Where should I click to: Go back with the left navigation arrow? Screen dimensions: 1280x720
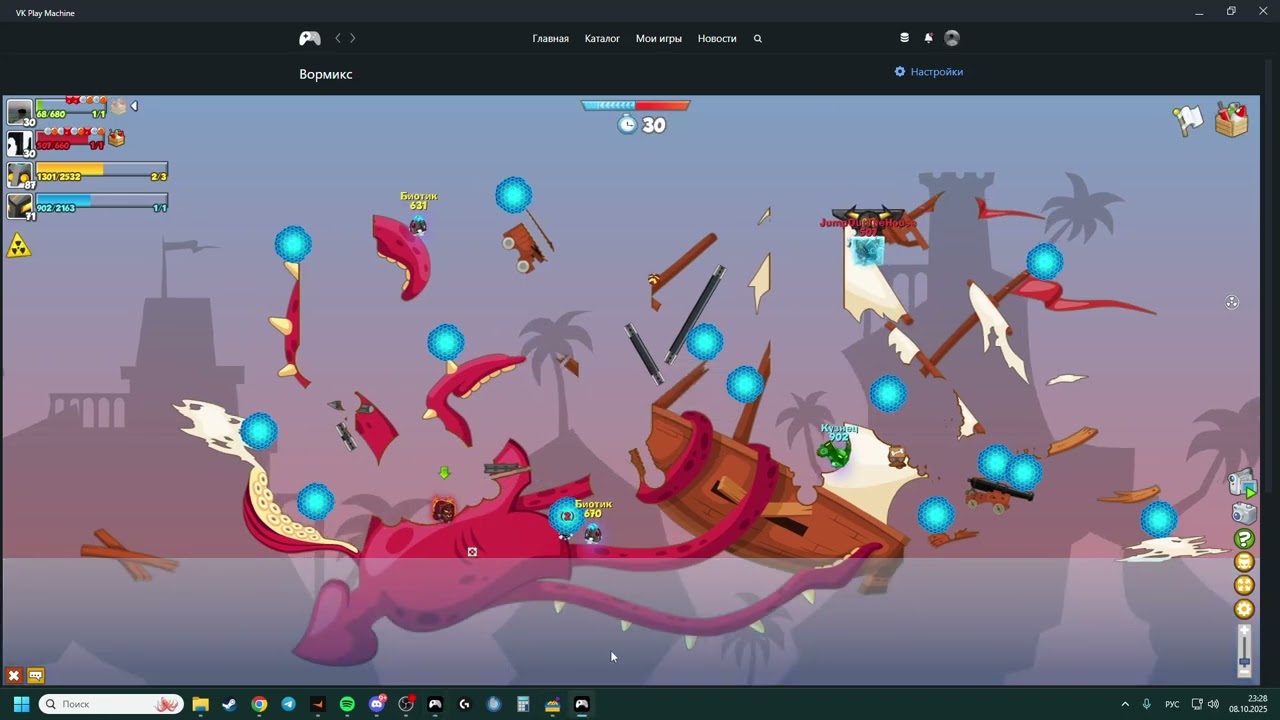click(x=338, y=38)
